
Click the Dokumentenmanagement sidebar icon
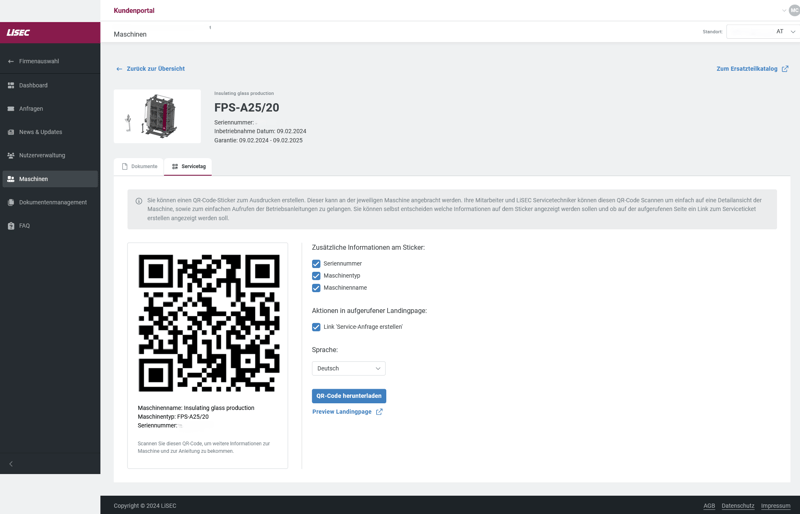click(11, 203)
